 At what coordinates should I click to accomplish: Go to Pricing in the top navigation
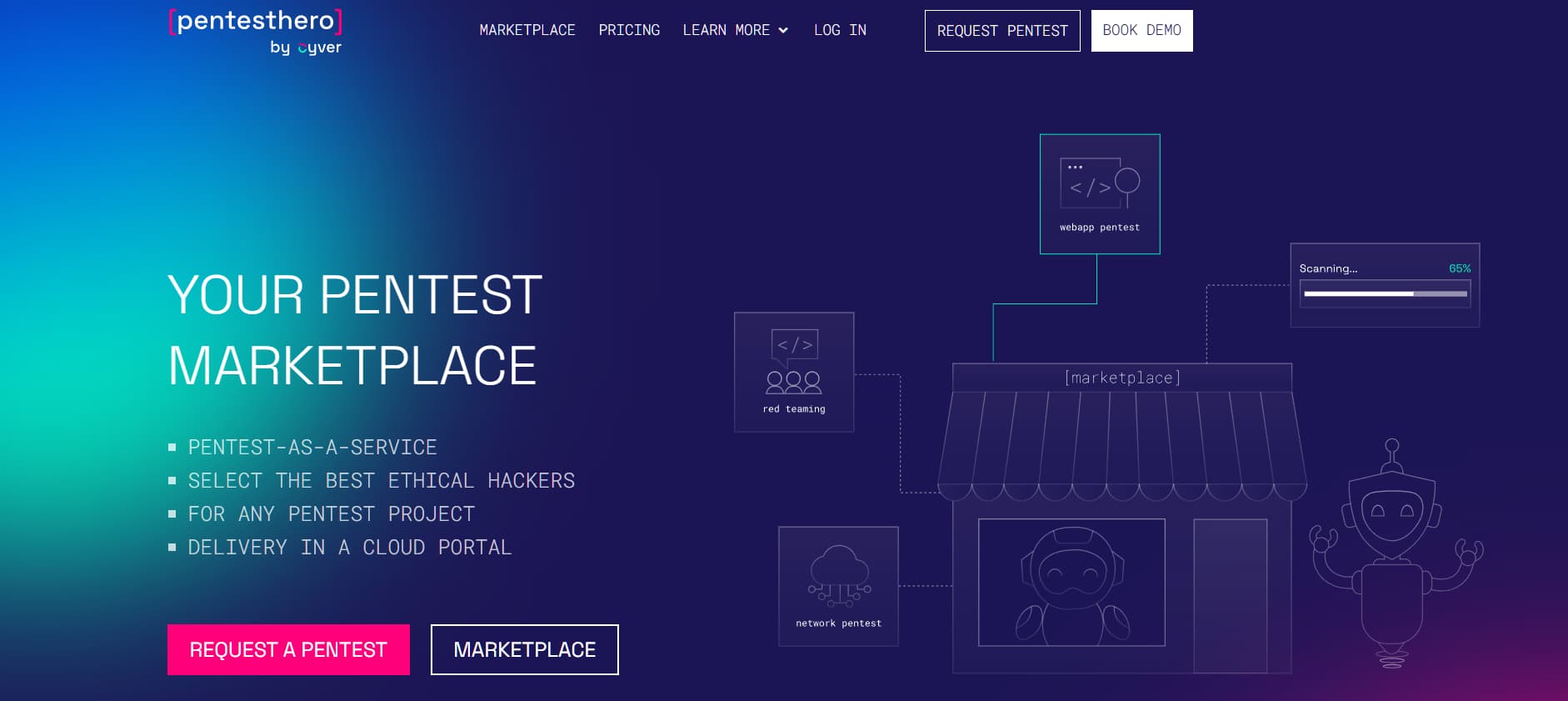click(x=629, y=30)
